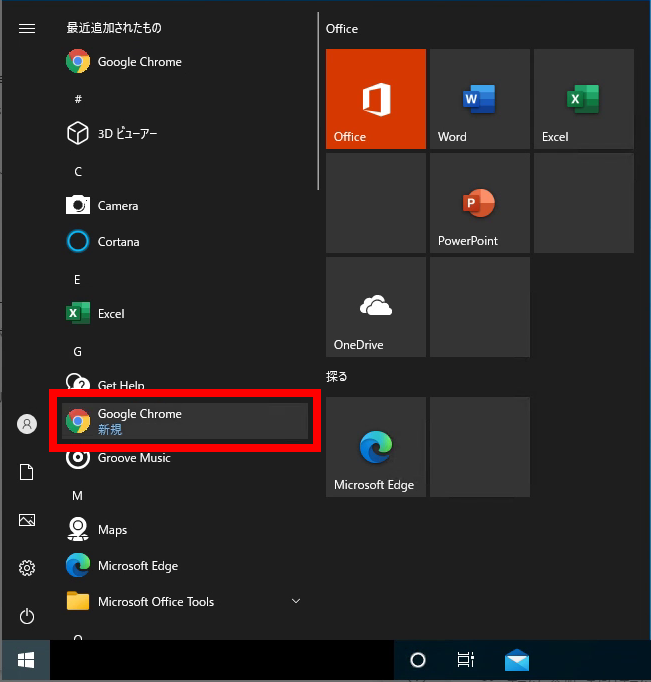Click the Microsoft Office Tools chevron arrow
Viewport: 651px width, 682px height.
coord(296,601)
